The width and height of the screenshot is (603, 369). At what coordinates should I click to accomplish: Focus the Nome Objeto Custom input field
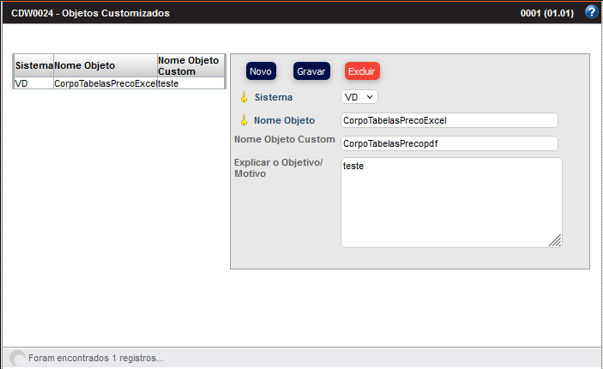pos(449,143)
